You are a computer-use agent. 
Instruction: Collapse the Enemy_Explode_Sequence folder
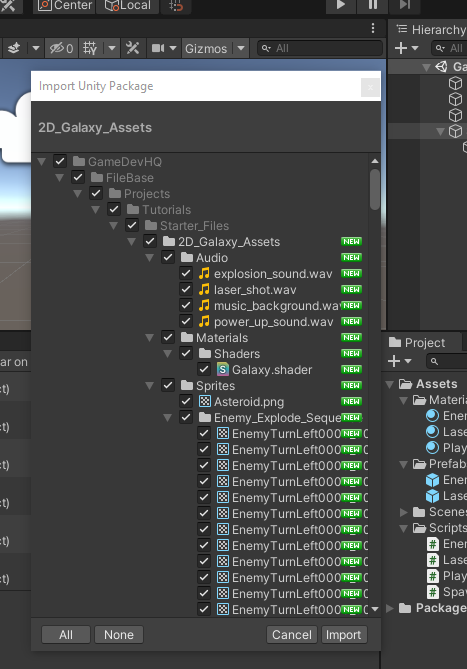(168, 418)
